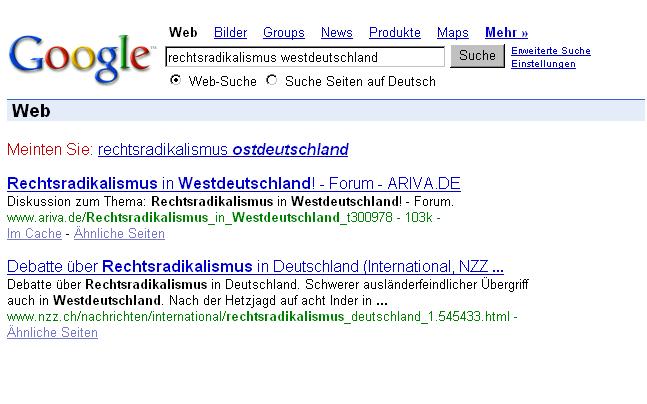Click the 'Schwerer ausländerfeindlicher Übergriff' snippet text
Viewport: 647px width, 404px height.
[x=416, y=285]
